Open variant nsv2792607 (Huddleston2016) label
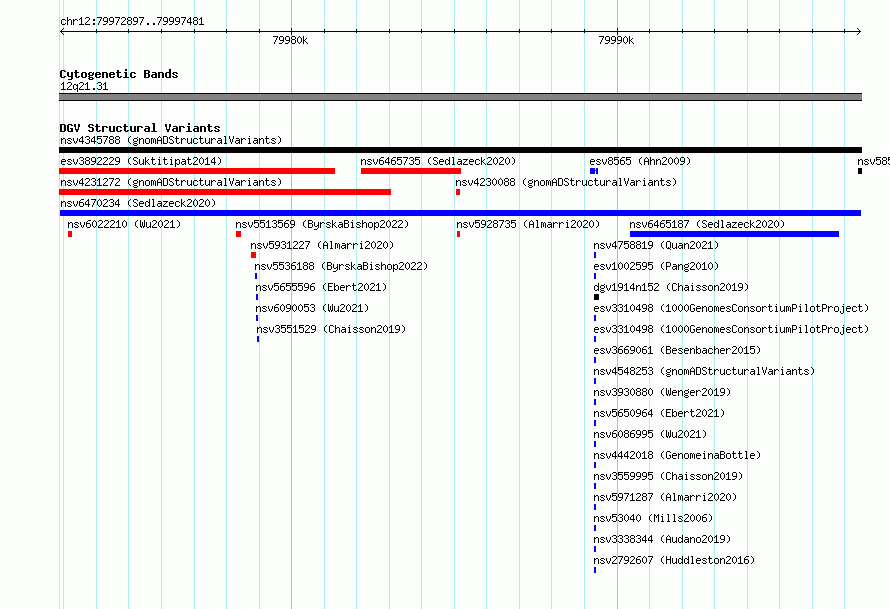 674,560
